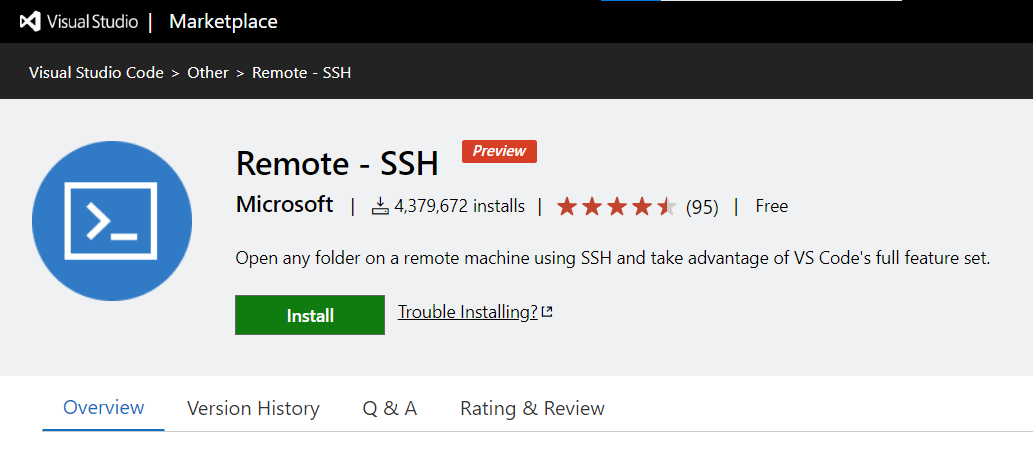1033x460 pixels.
Task: Click the external link icon beside Trouble Installing
Action: coord(547,312)
